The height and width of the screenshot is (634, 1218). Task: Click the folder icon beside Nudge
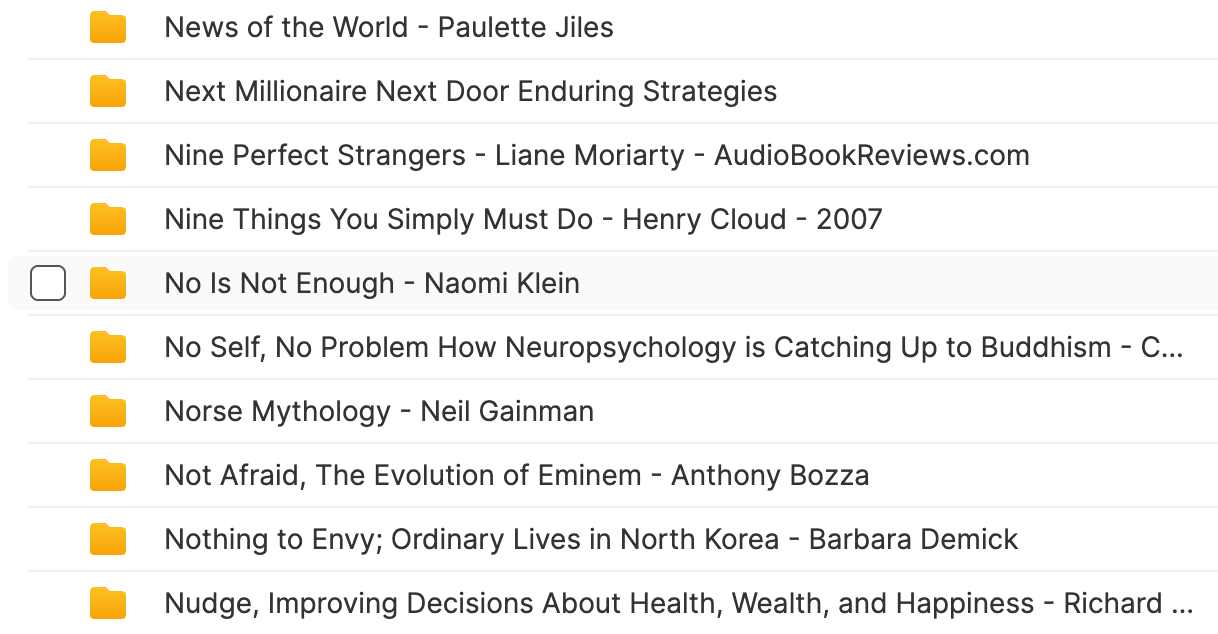pyautogui.click(x=108, y=604)
